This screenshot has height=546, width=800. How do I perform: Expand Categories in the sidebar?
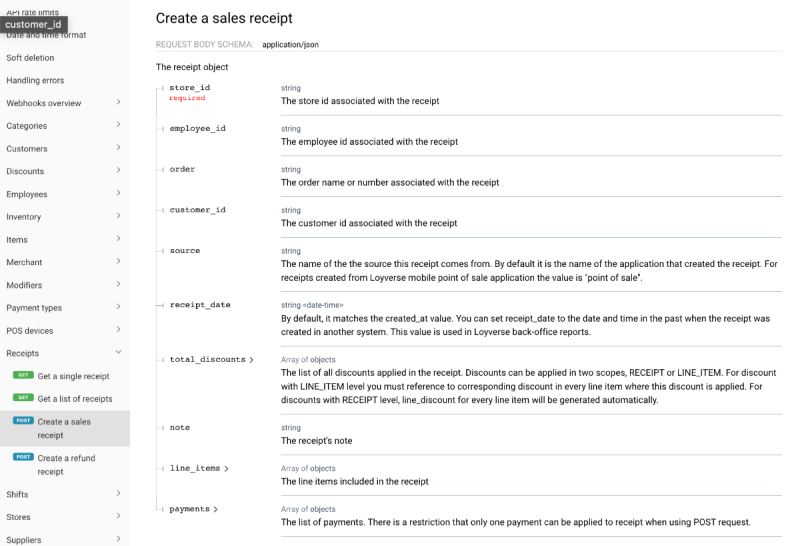pyautogui.click(x=64, y=126)
